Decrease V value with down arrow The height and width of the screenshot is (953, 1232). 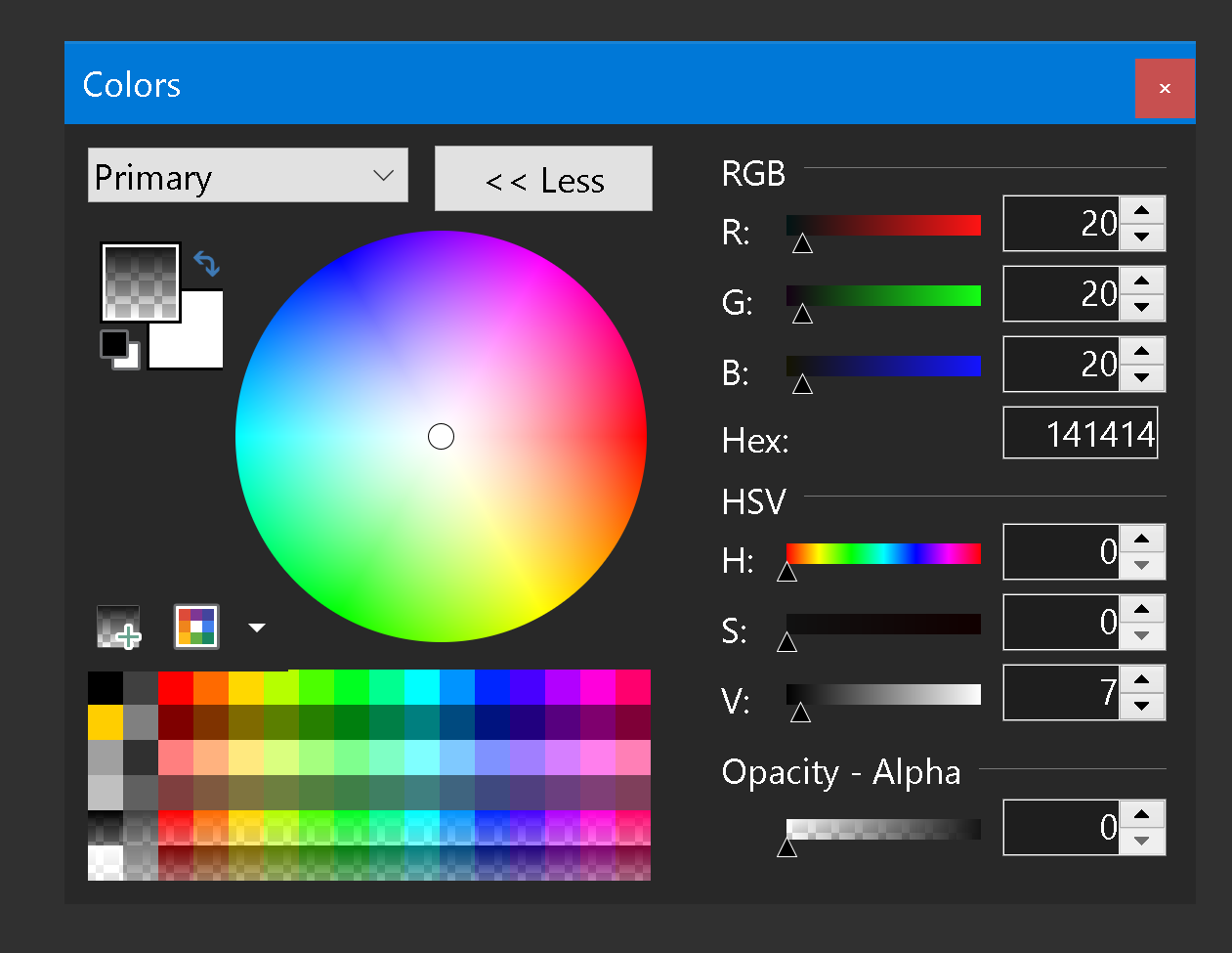1142,706
